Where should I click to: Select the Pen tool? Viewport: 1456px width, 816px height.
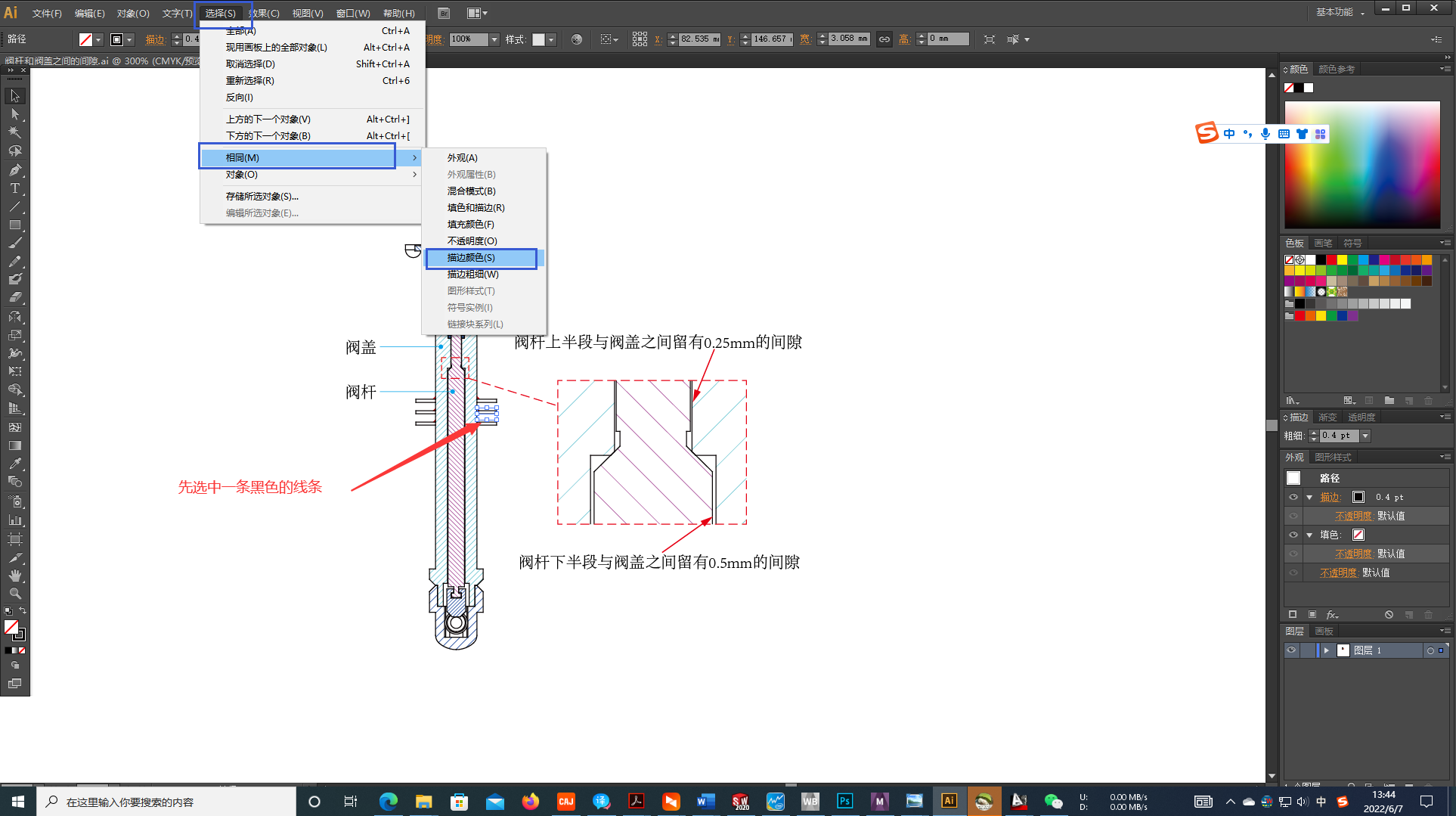pos(14,170)
